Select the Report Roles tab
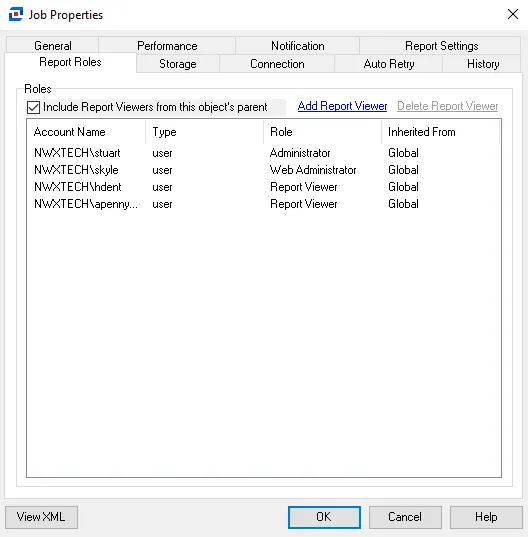 pyautogui.click(x=70, y=62)
